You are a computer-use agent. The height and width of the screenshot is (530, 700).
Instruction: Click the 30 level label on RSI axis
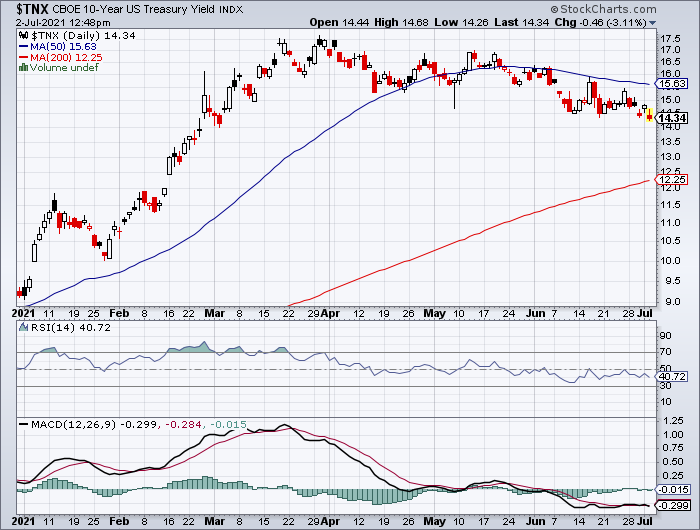coord(666,385)
